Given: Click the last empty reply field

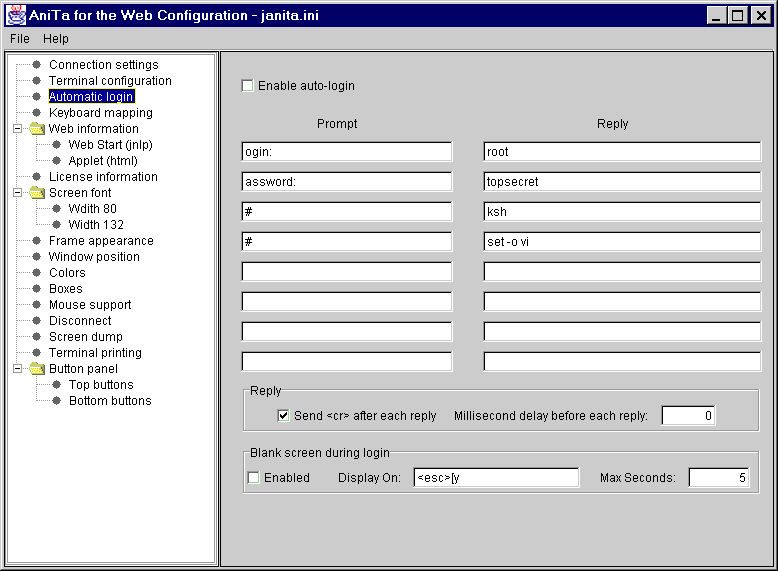Looking at the screenshot, I should (622, 362).
